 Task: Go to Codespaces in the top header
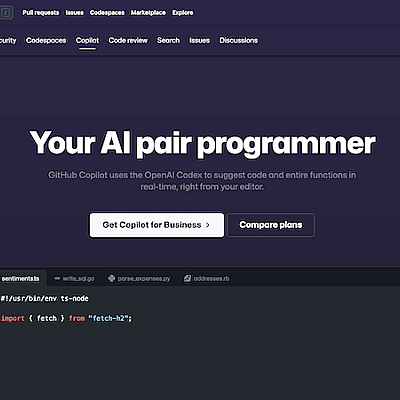coord(107,13)
